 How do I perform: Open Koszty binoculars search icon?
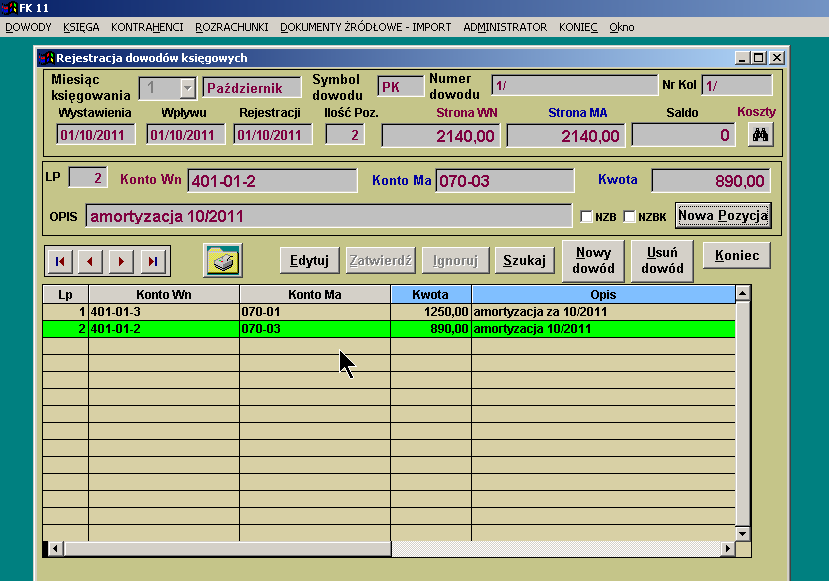pos(760,135)
